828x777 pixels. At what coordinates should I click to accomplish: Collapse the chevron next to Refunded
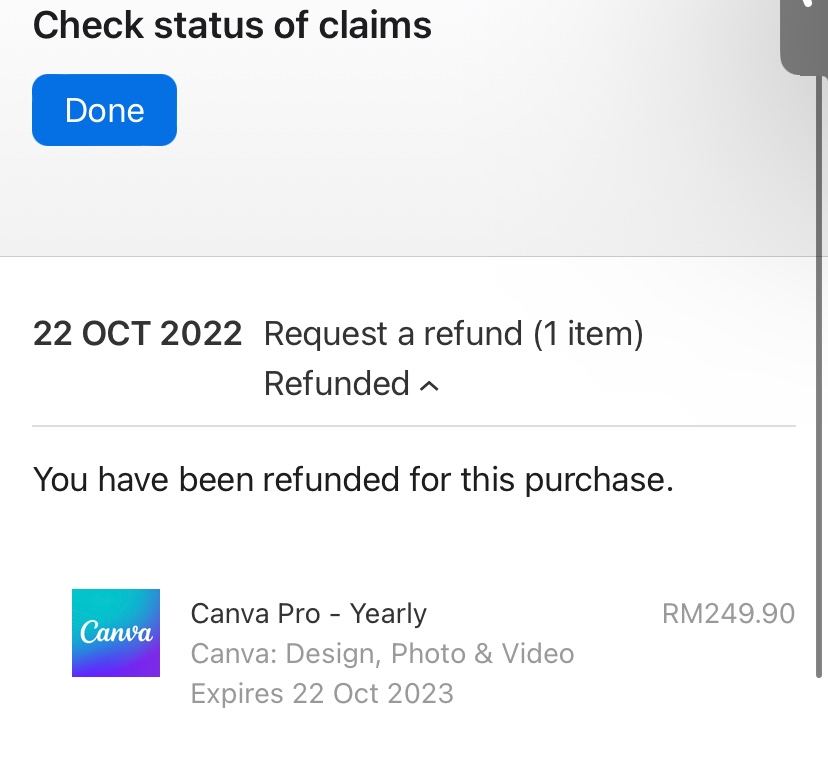tap(430, 386)
